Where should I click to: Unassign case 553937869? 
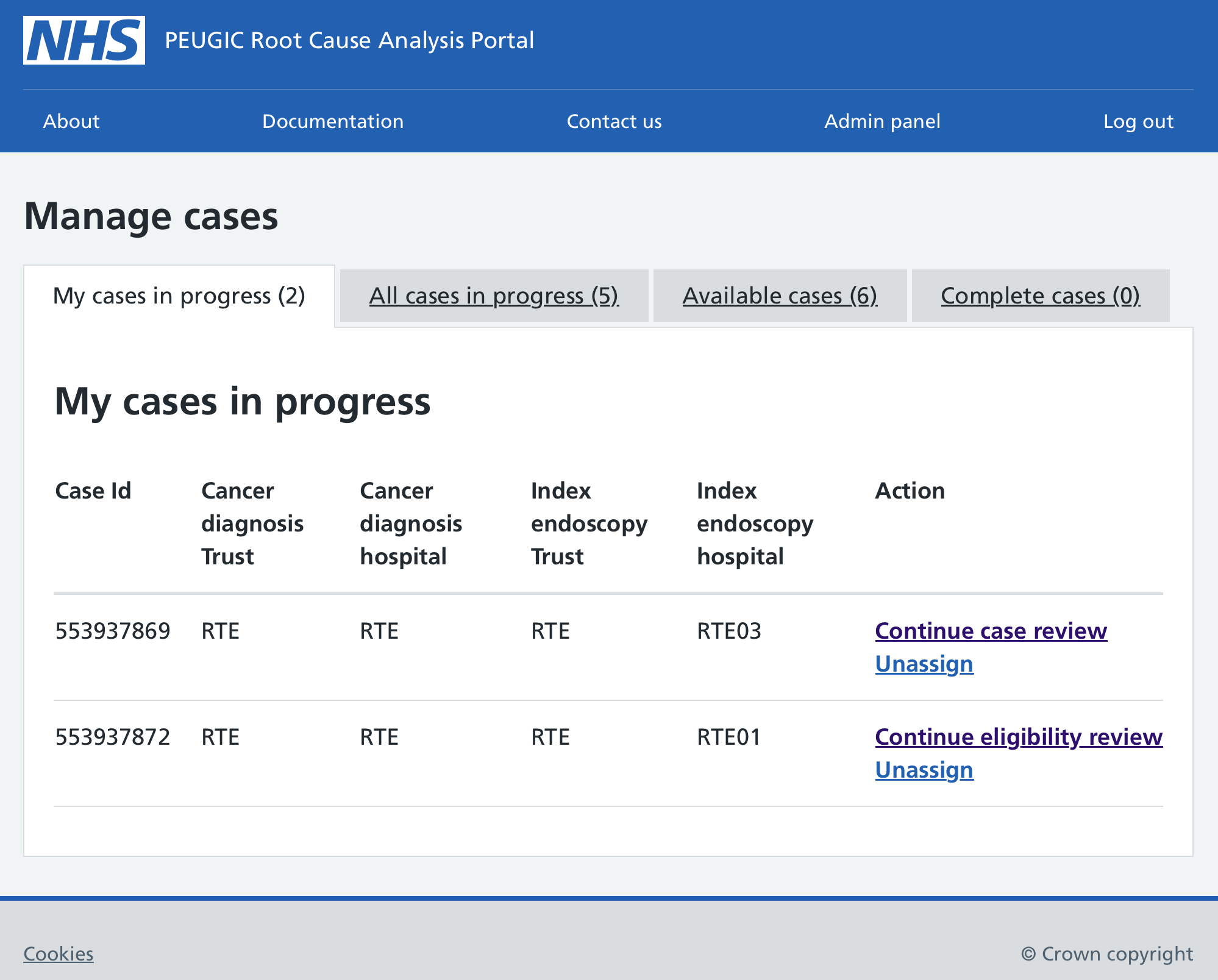tap(924, 664)
